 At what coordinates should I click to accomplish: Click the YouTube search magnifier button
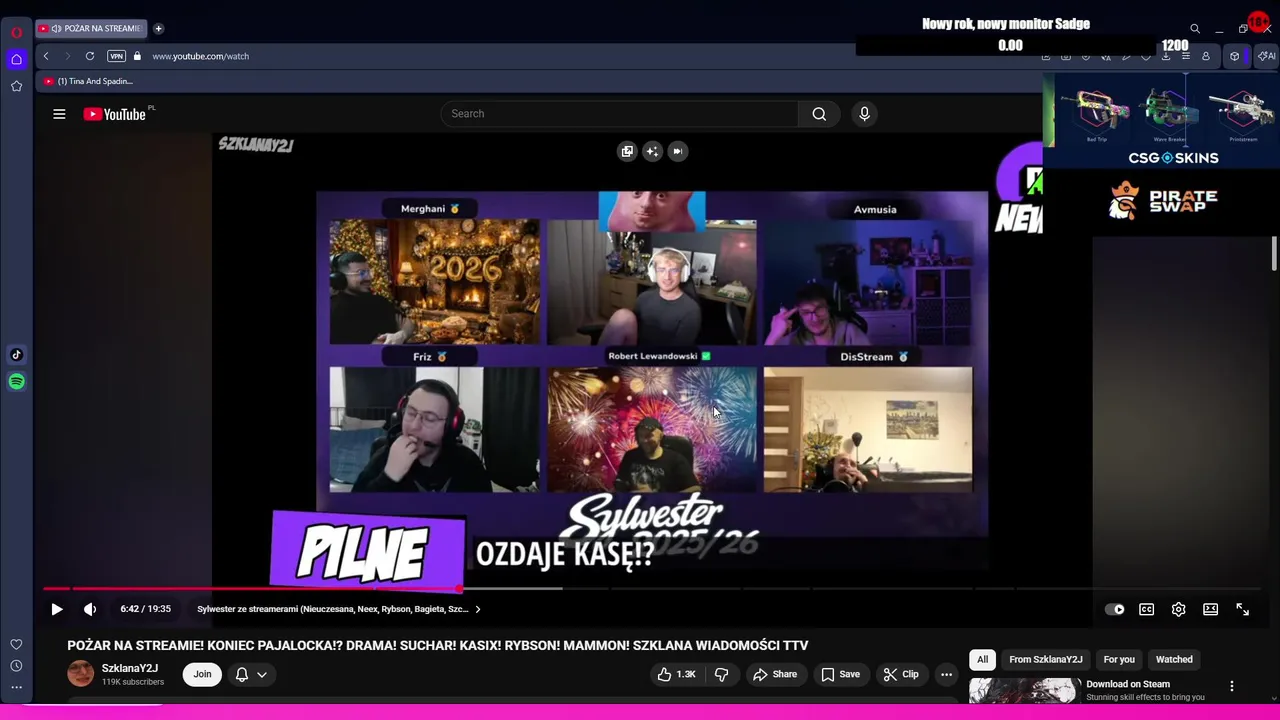click(819, 113)
